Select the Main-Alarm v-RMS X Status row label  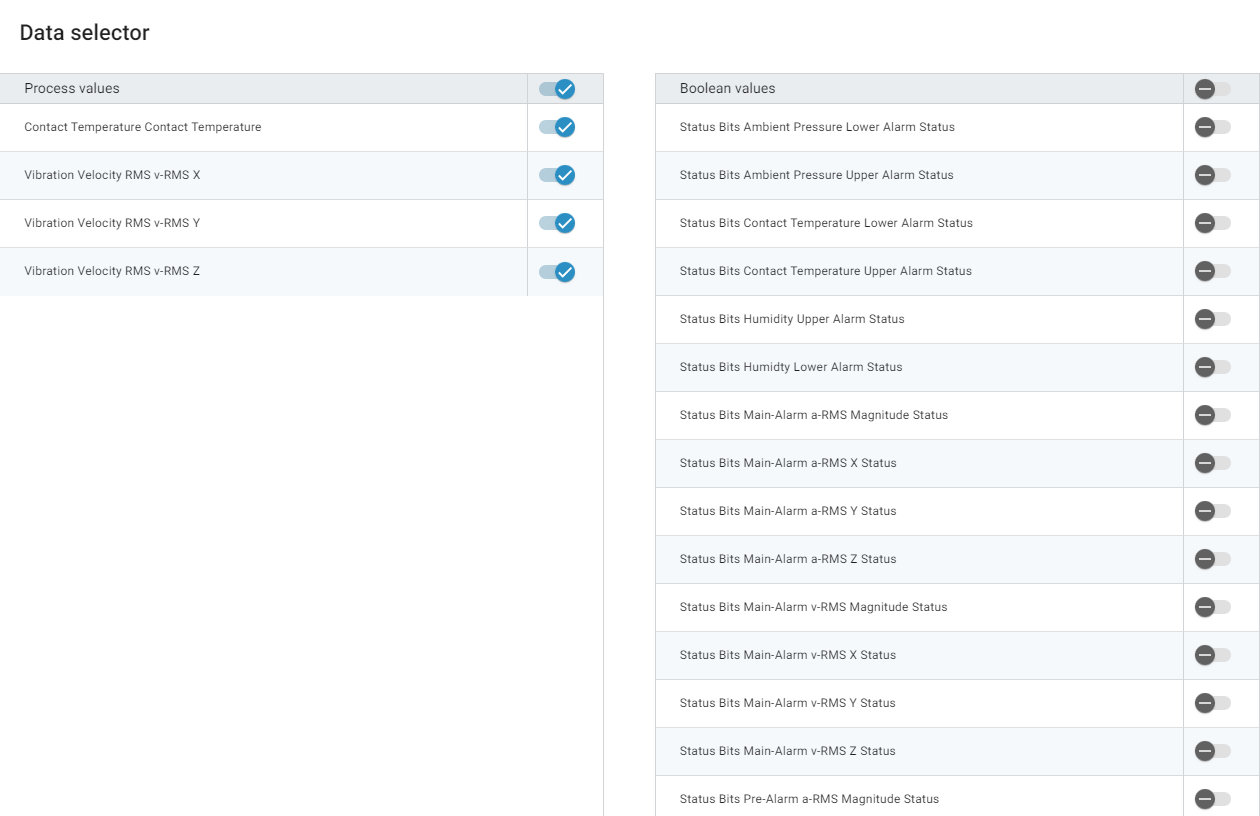tap(787, 655)
